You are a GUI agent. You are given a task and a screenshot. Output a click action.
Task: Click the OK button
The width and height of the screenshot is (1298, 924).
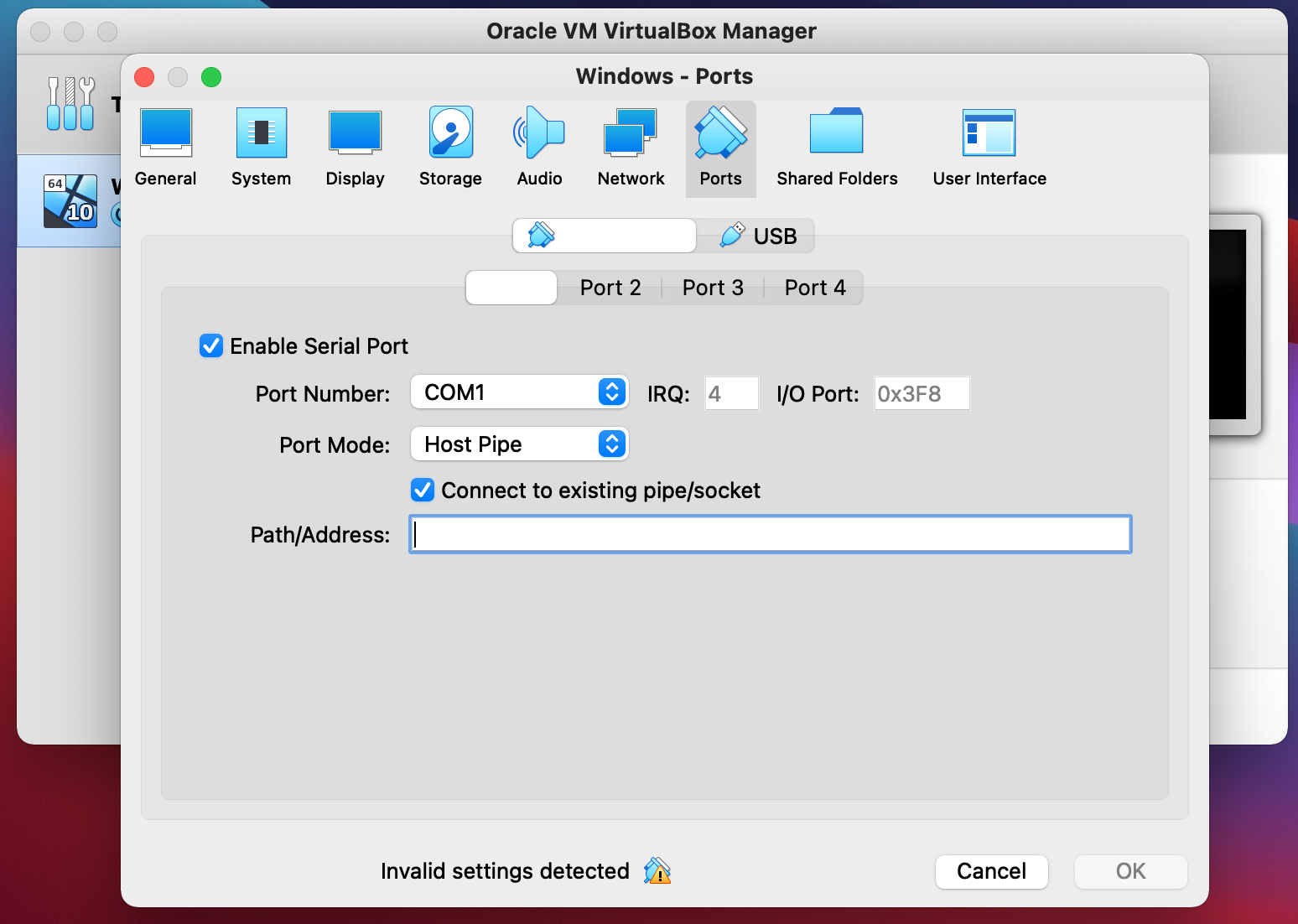point(1130,871)
